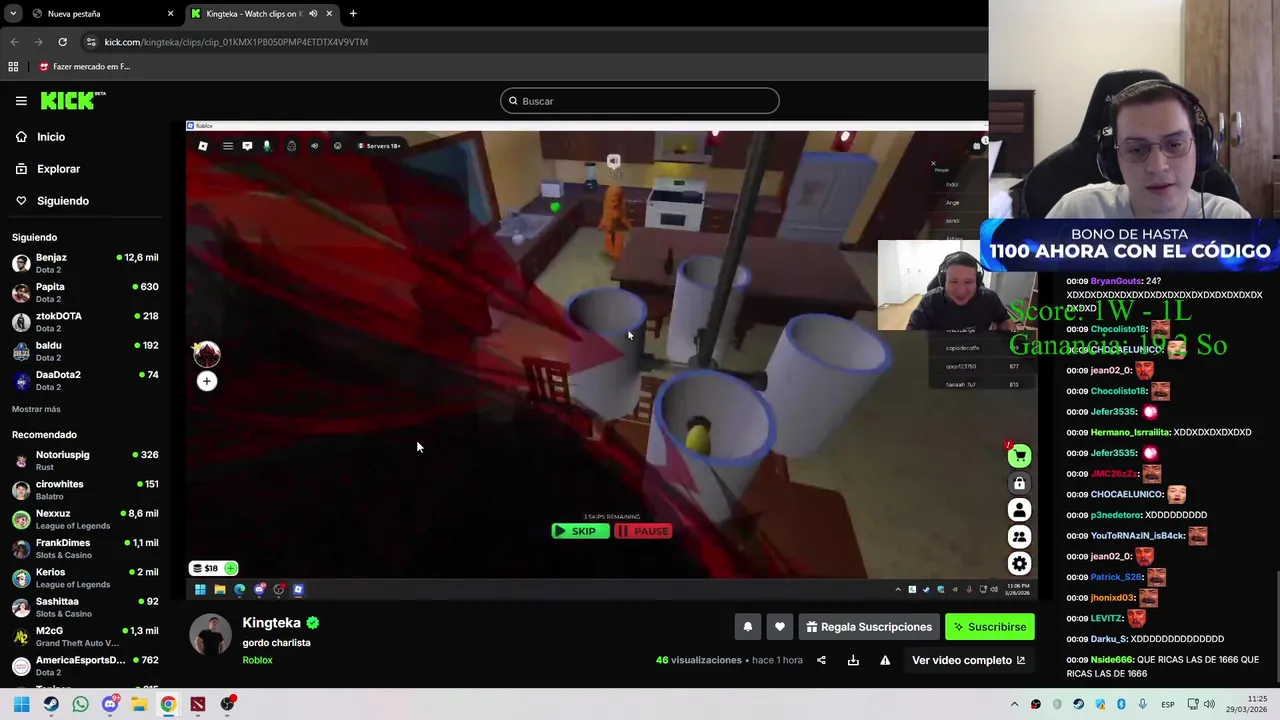The width and height of the screenshot is (1280, 720).
Task: Open recommended channel M2cG
Action: pyautogui.click(x=85, y=636)
